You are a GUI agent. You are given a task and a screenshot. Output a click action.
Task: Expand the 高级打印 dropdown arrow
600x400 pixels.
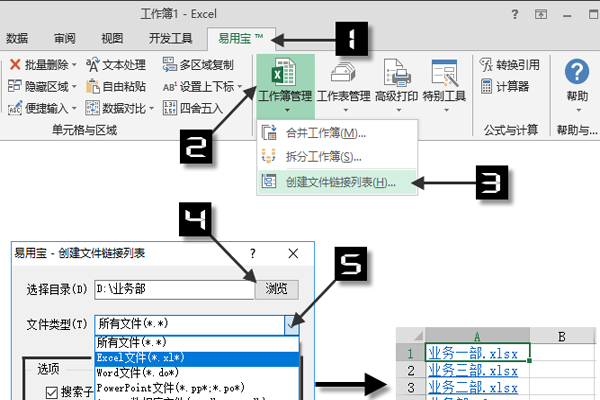[399, 110]
